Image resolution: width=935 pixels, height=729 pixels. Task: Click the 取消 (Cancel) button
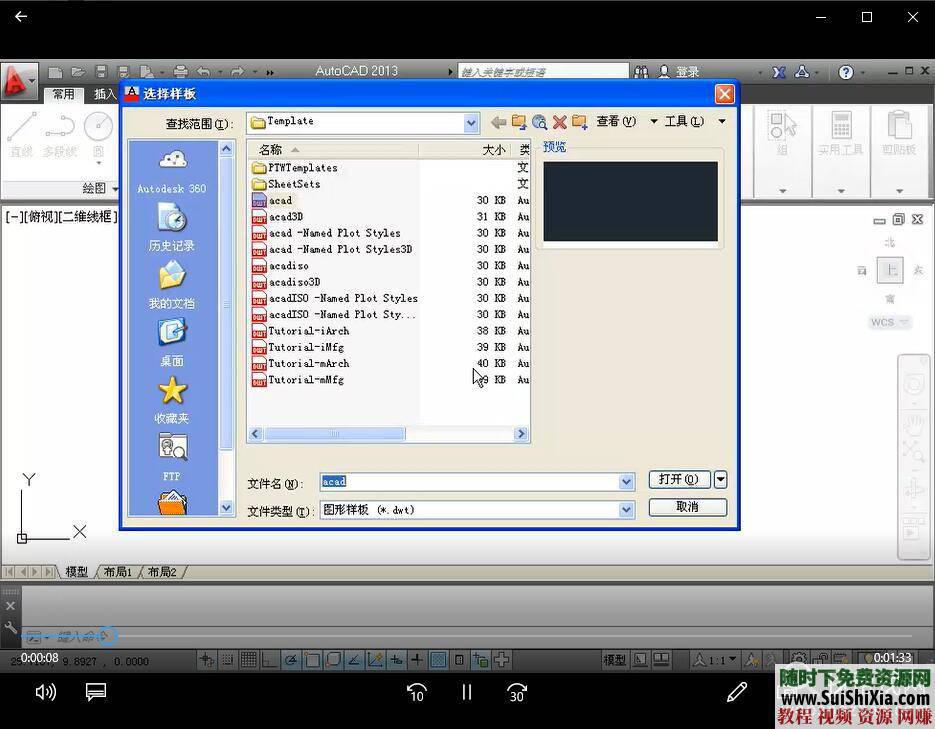tap(687, 507)
